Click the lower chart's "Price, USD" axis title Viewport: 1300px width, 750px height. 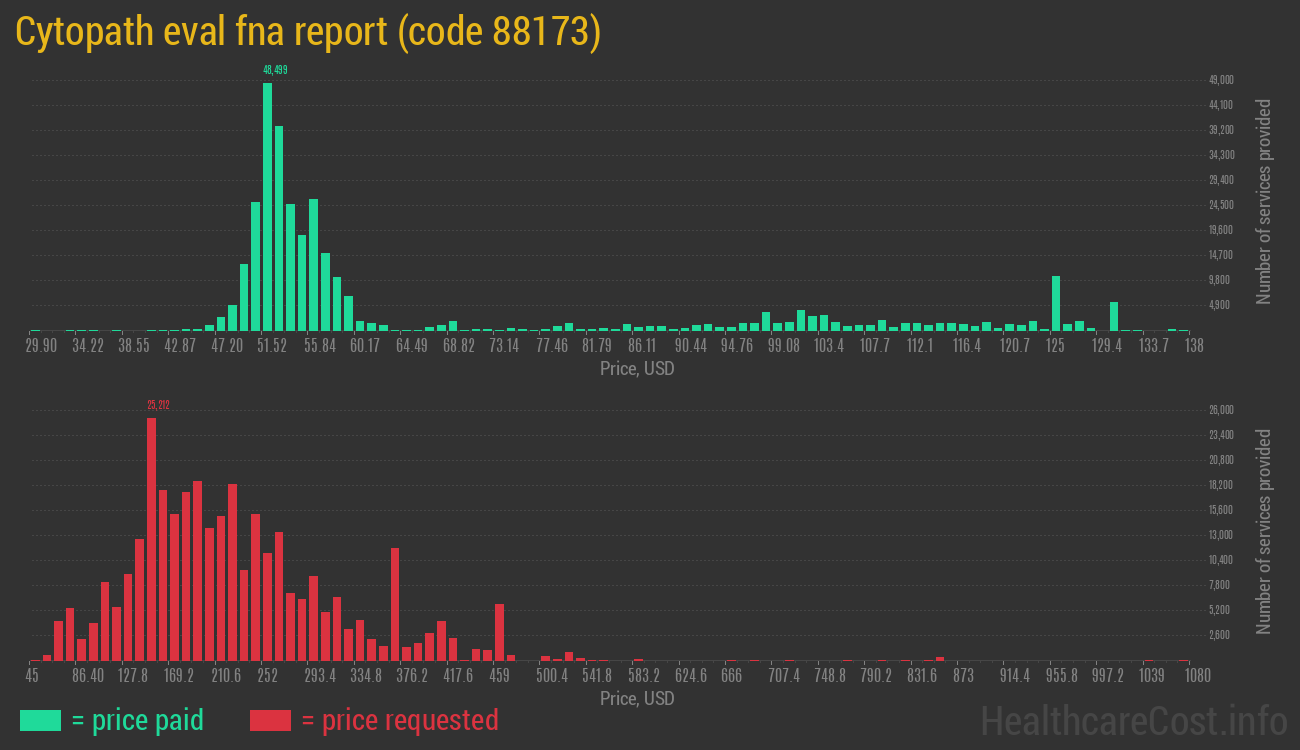(637, 698)
